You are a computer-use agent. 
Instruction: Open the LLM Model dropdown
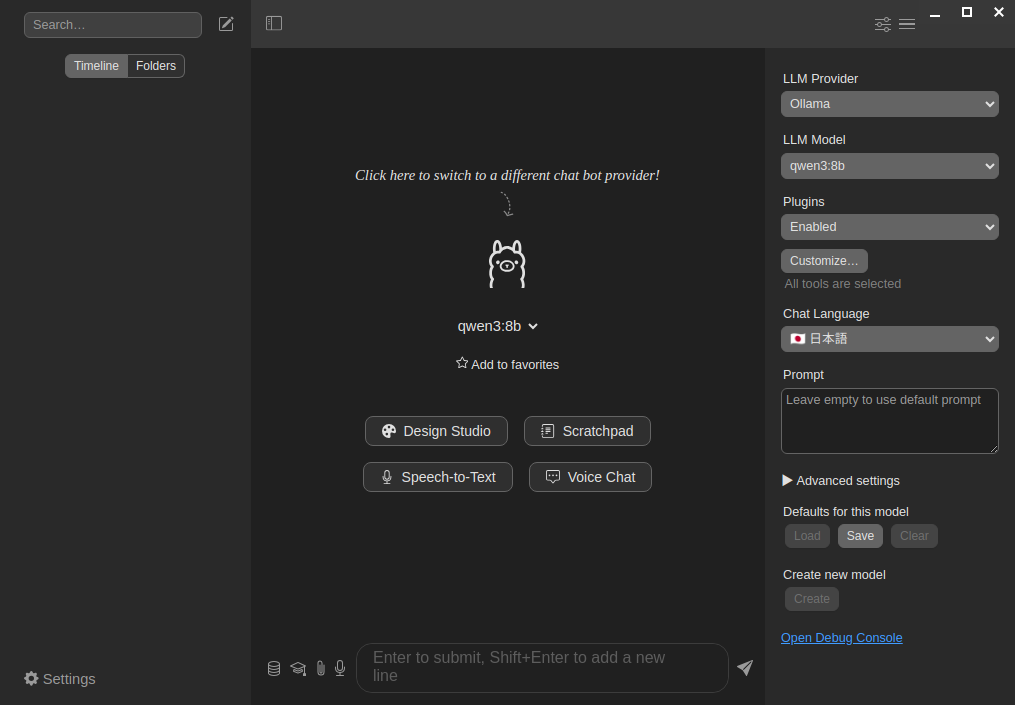point(889,166)
